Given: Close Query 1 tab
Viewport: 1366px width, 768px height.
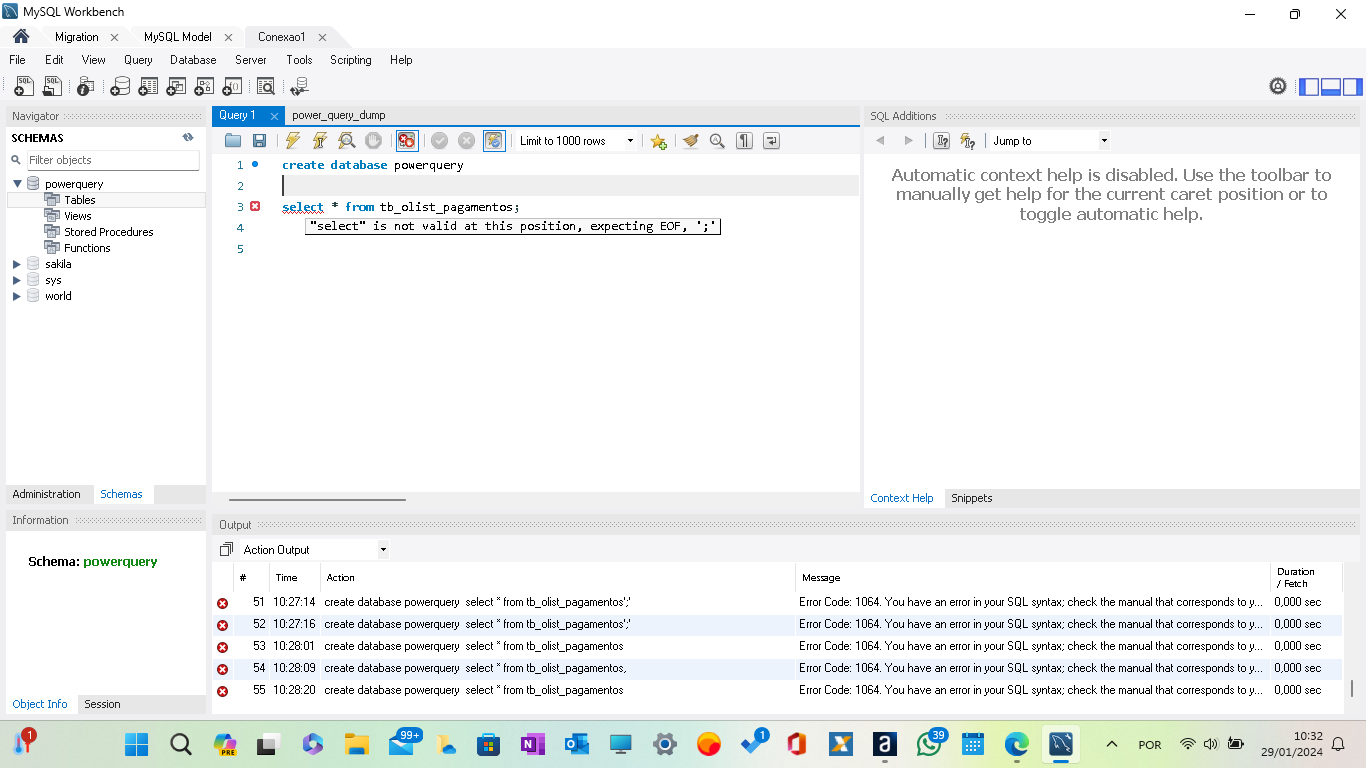Looking at the screenshot, I should click(x=274, y=116).
